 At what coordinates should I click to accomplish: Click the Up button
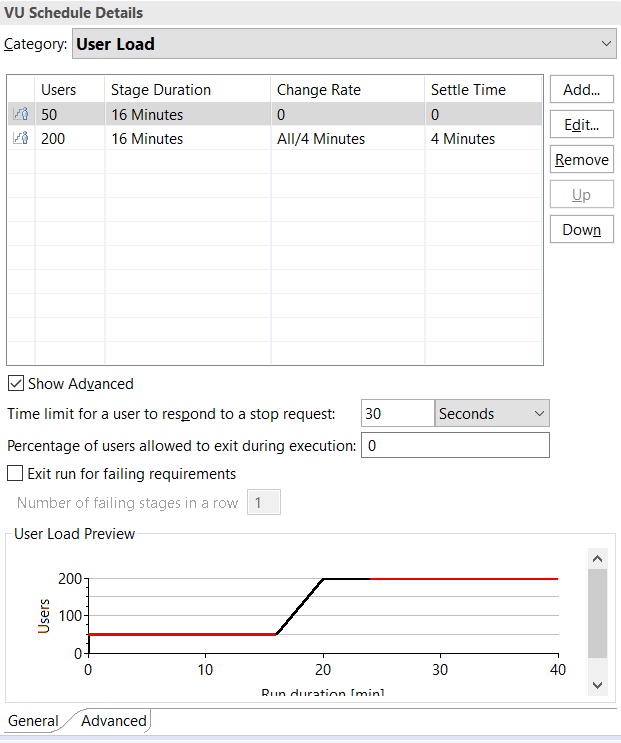(x=581, y=195)
